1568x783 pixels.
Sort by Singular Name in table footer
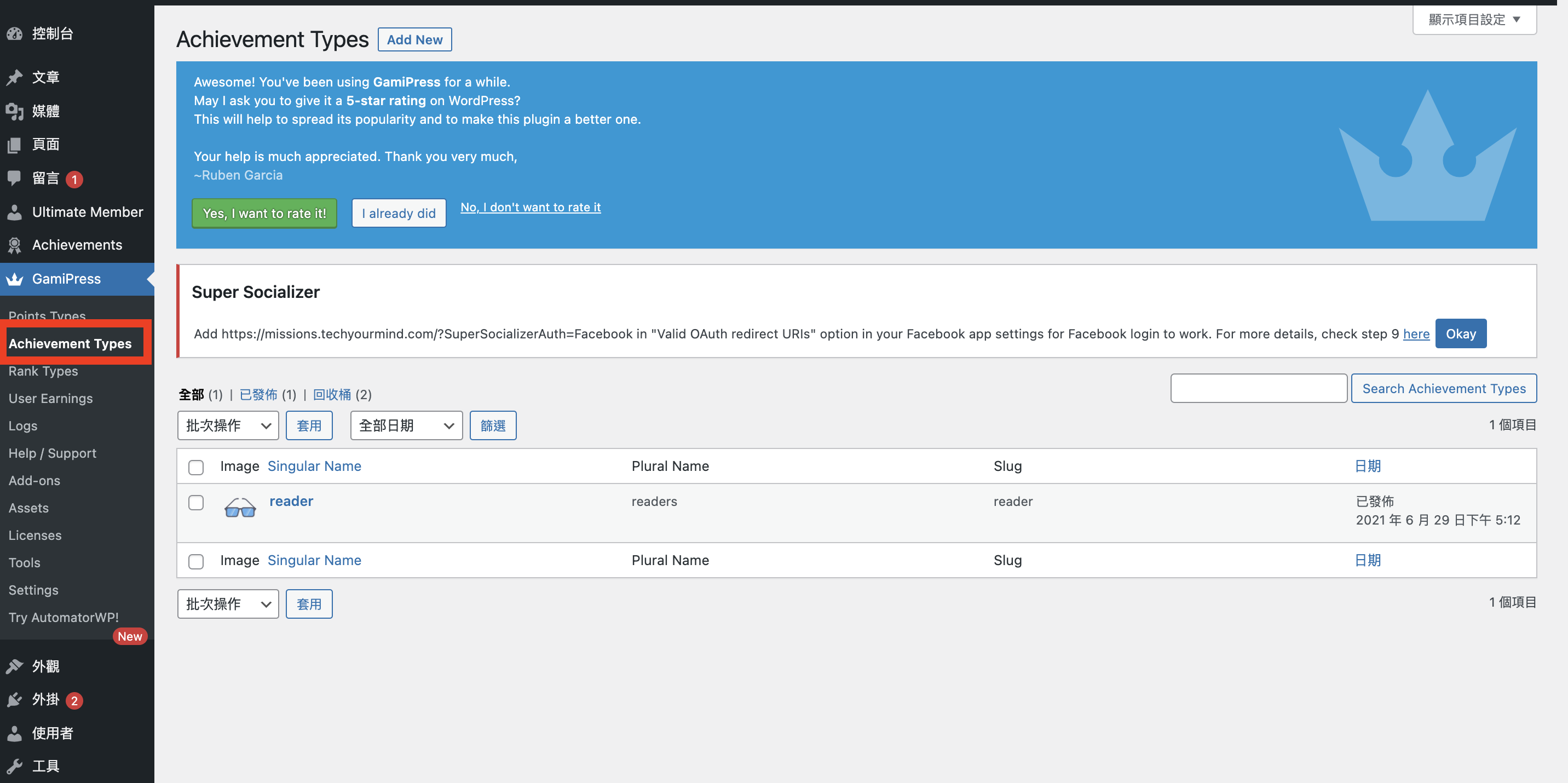tap(314, 560)
